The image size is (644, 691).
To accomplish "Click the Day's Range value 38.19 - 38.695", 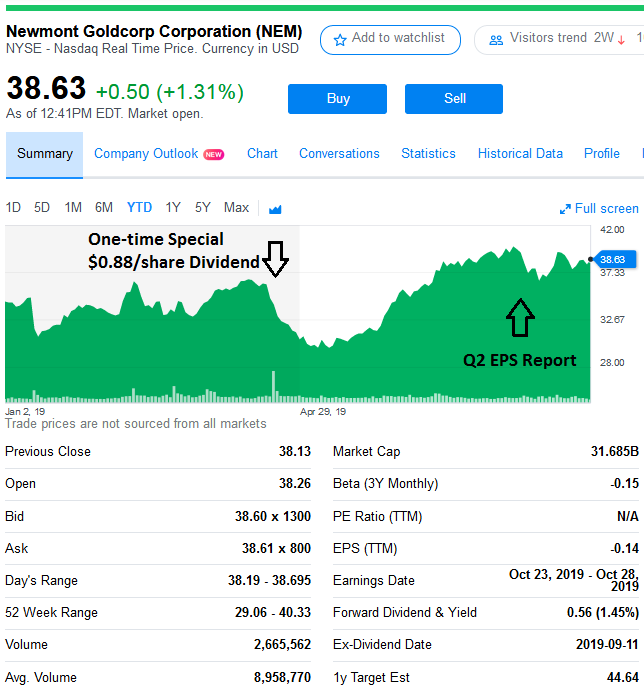I will [x=269, y=580].
